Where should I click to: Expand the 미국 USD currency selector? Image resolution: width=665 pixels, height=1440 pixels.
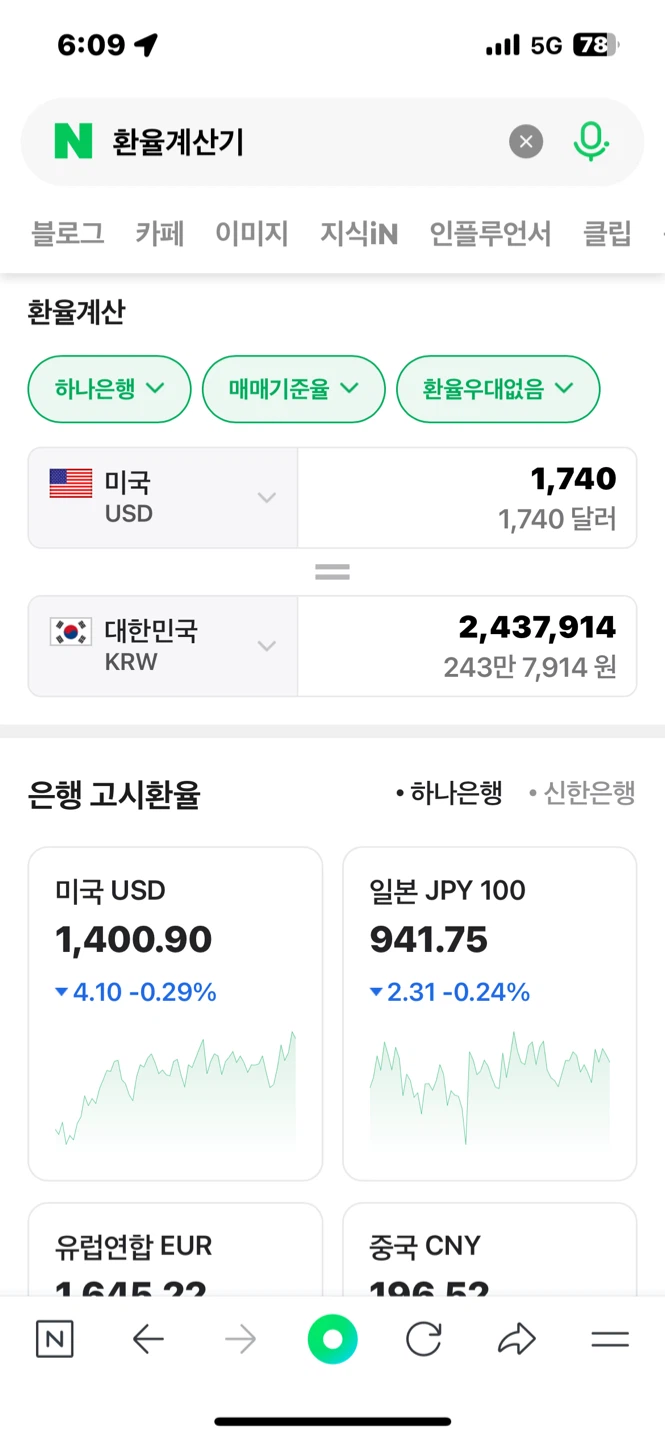pos(266,497)
